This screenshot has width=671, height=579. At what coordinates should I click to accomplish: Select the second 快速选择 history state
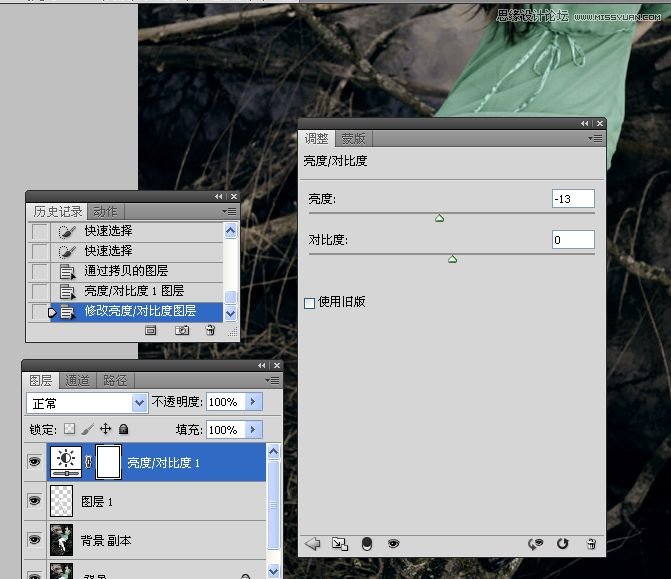coord(137,251)
